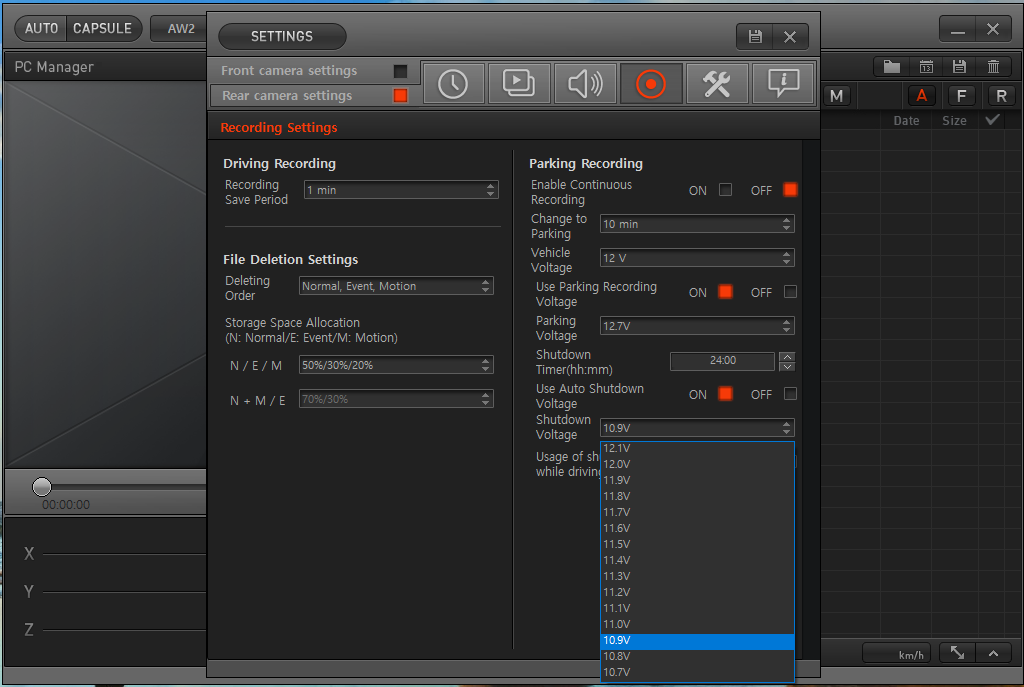Viewport: 1024px width, 687px height.
Task: Choose 11.5V from the voltage list
Action: tap(697, 544)
